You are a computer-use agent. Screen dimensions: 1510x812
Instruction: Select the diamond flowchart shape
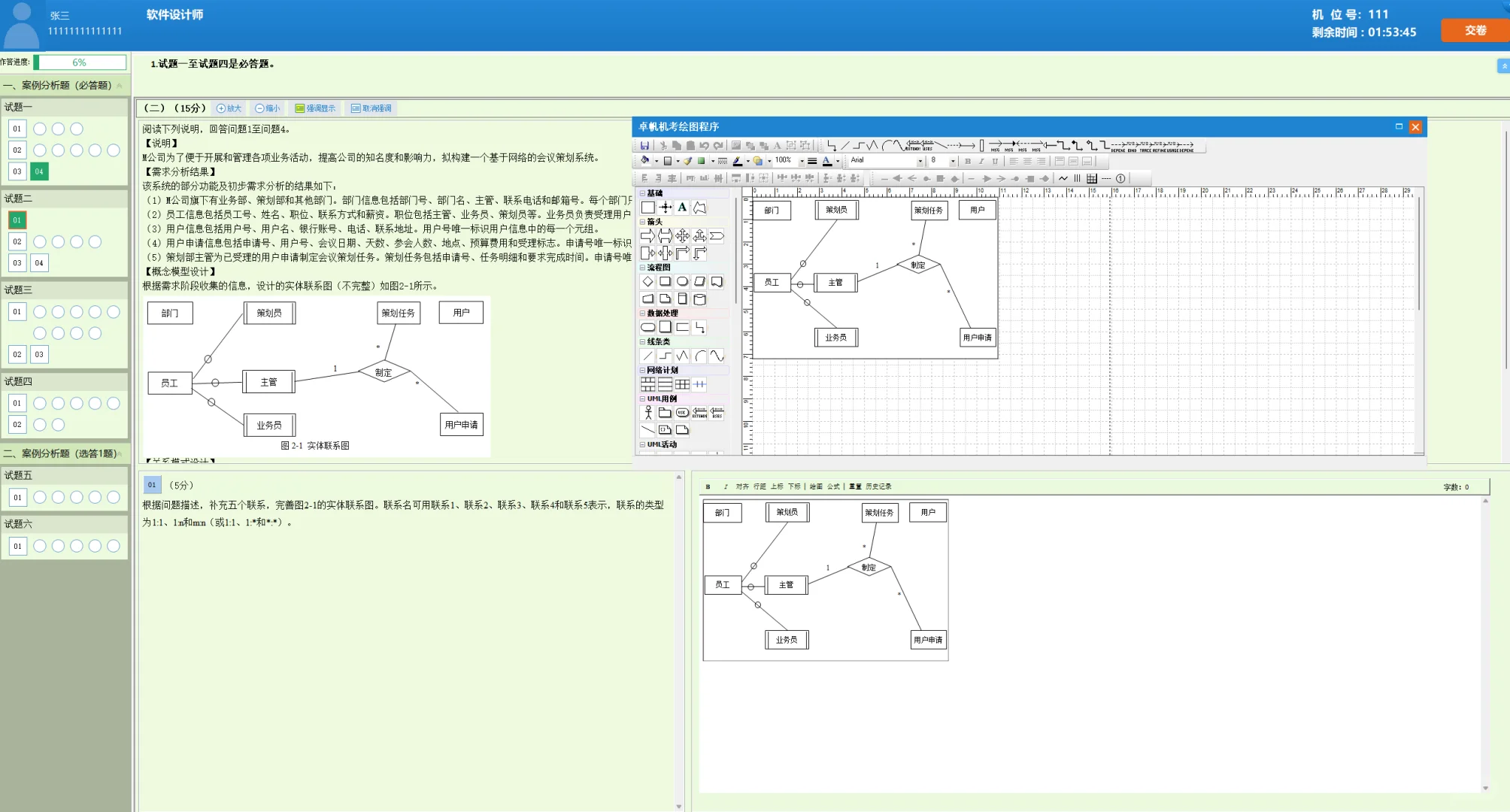pos(647,281)
